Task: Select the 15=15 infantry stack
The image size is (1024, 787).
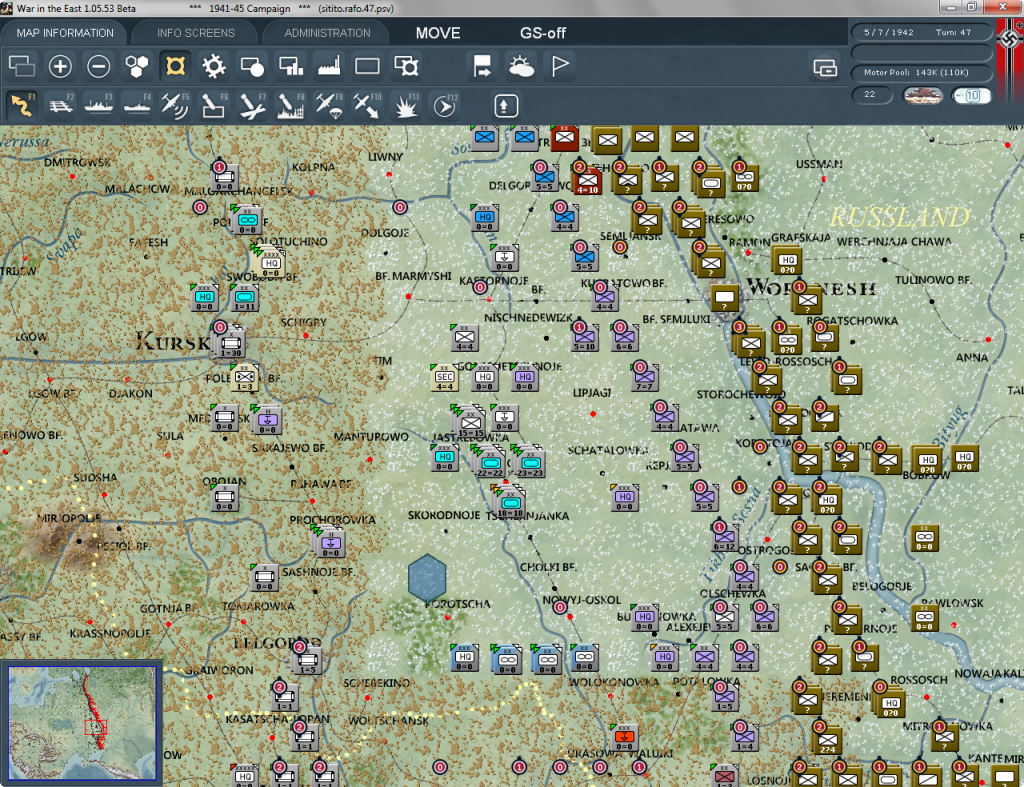Action: [471, 423]
